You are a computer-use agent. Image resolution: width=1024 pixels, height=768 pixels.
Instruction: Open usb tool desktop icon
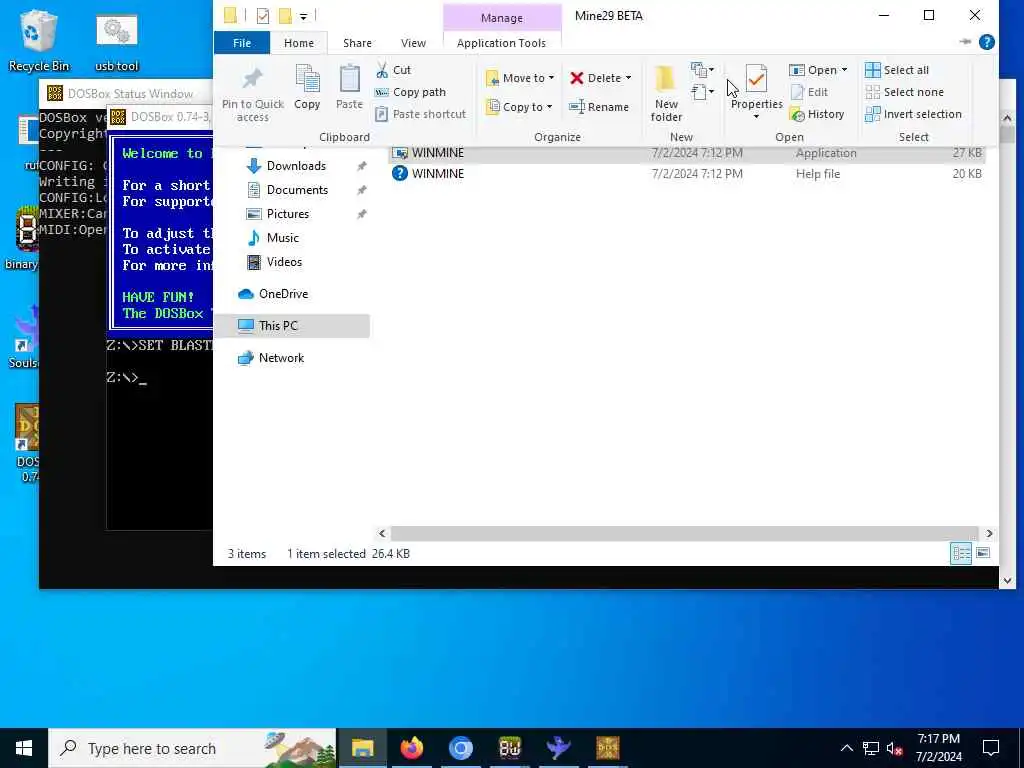pos(117,42)
